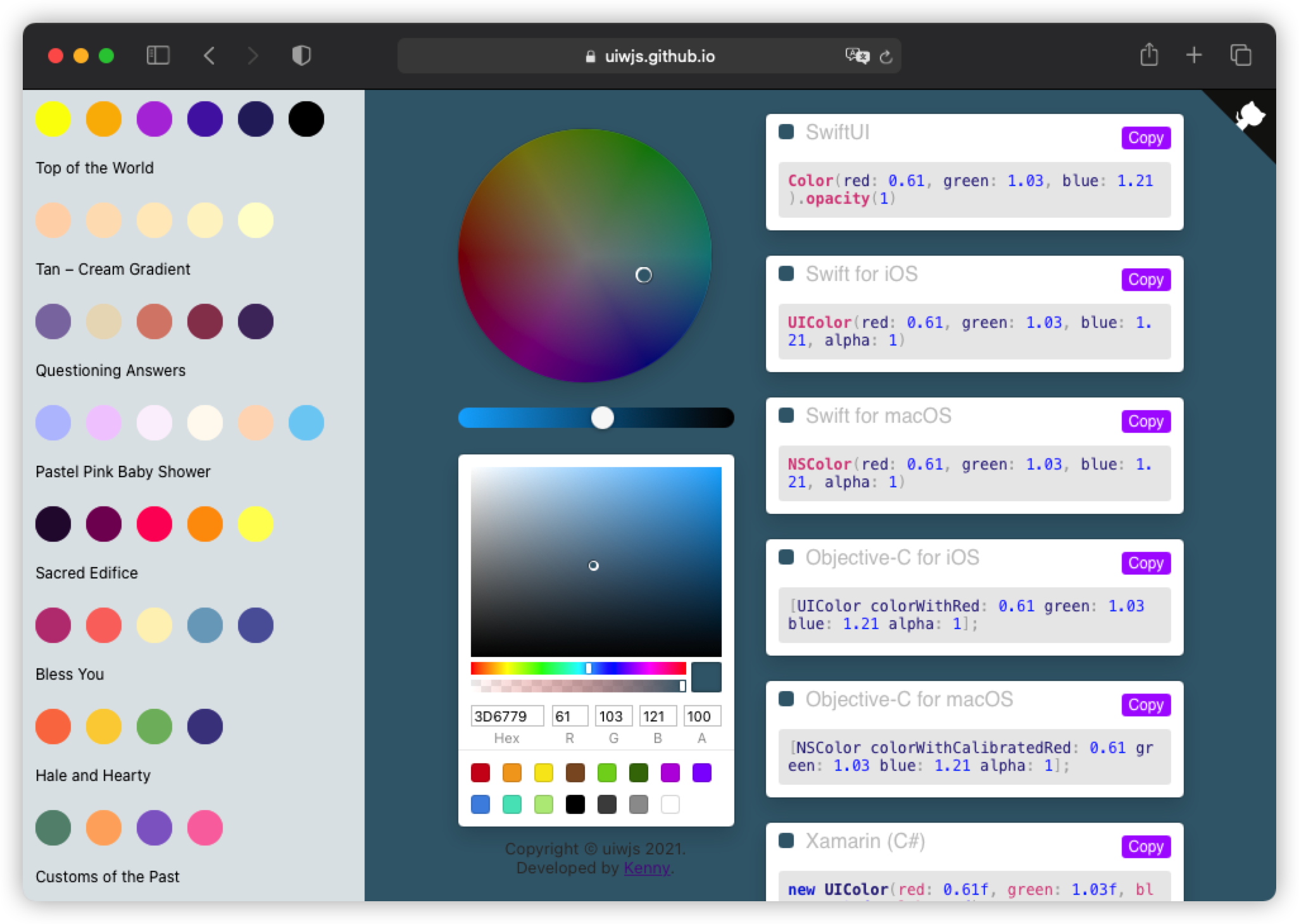Click the privacy shield icon
The image size is (1299, 924).
click(x=302, y=56)
